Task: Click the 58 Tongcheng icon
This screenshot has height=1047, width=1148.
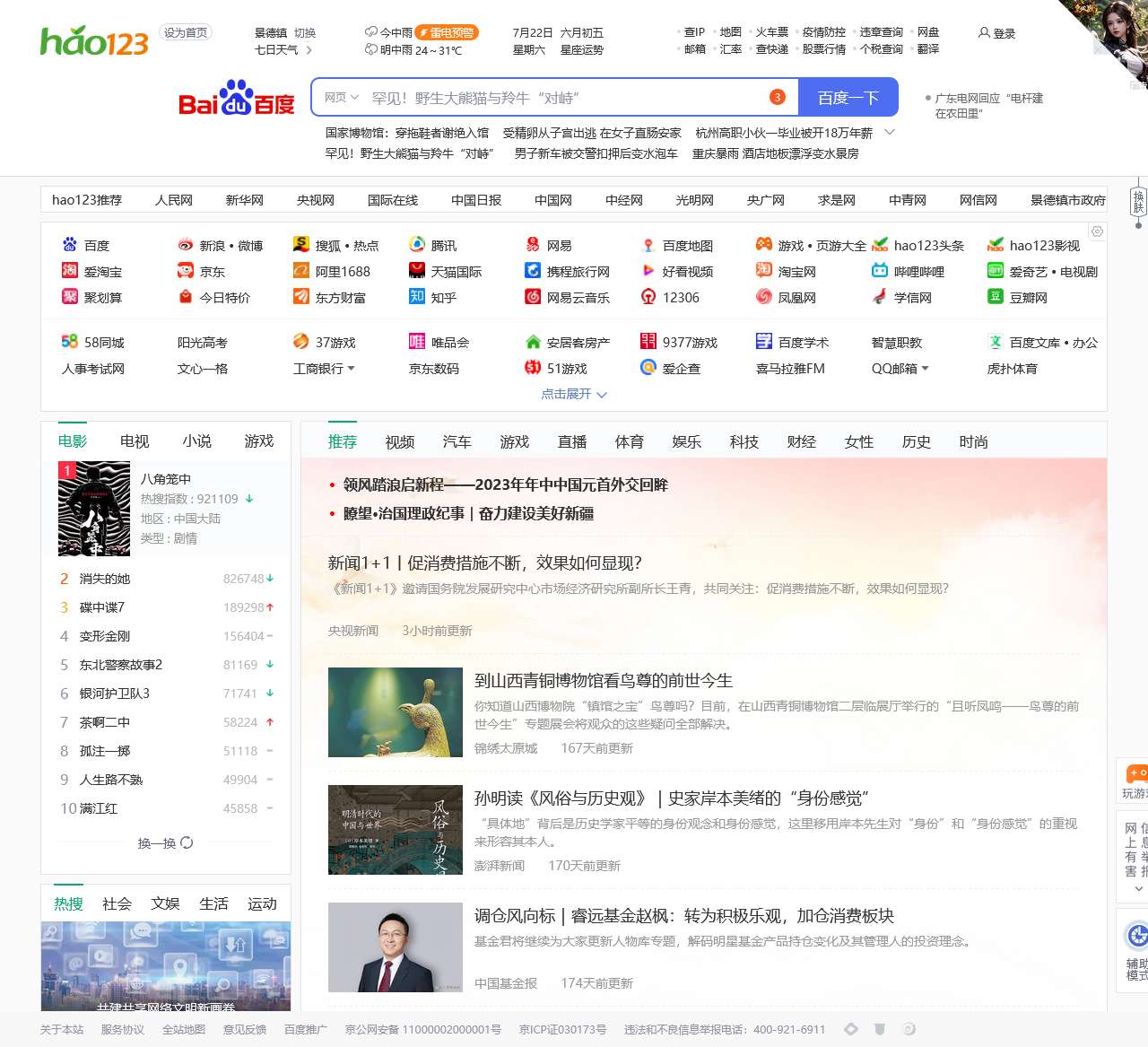Action: click(x=70, y=342)
